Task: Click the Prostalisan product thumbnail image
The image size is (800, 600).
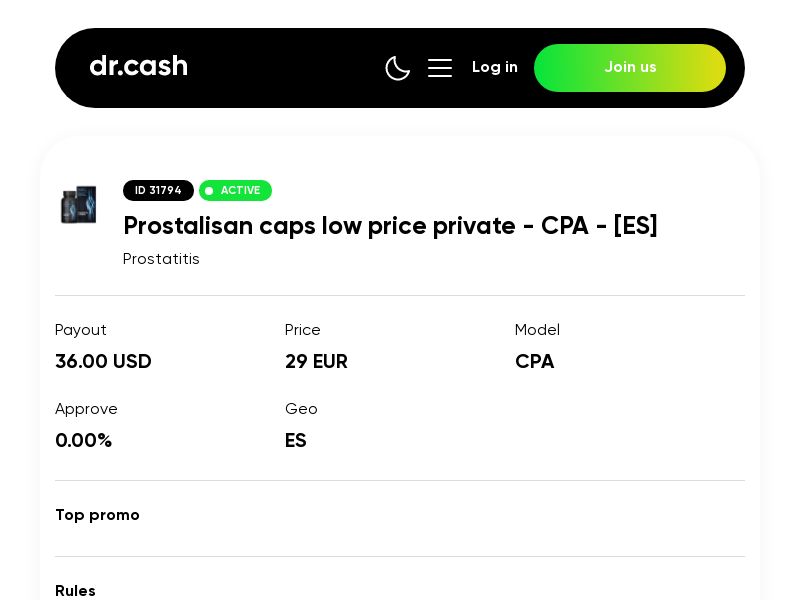Action: tap(79, 205)
